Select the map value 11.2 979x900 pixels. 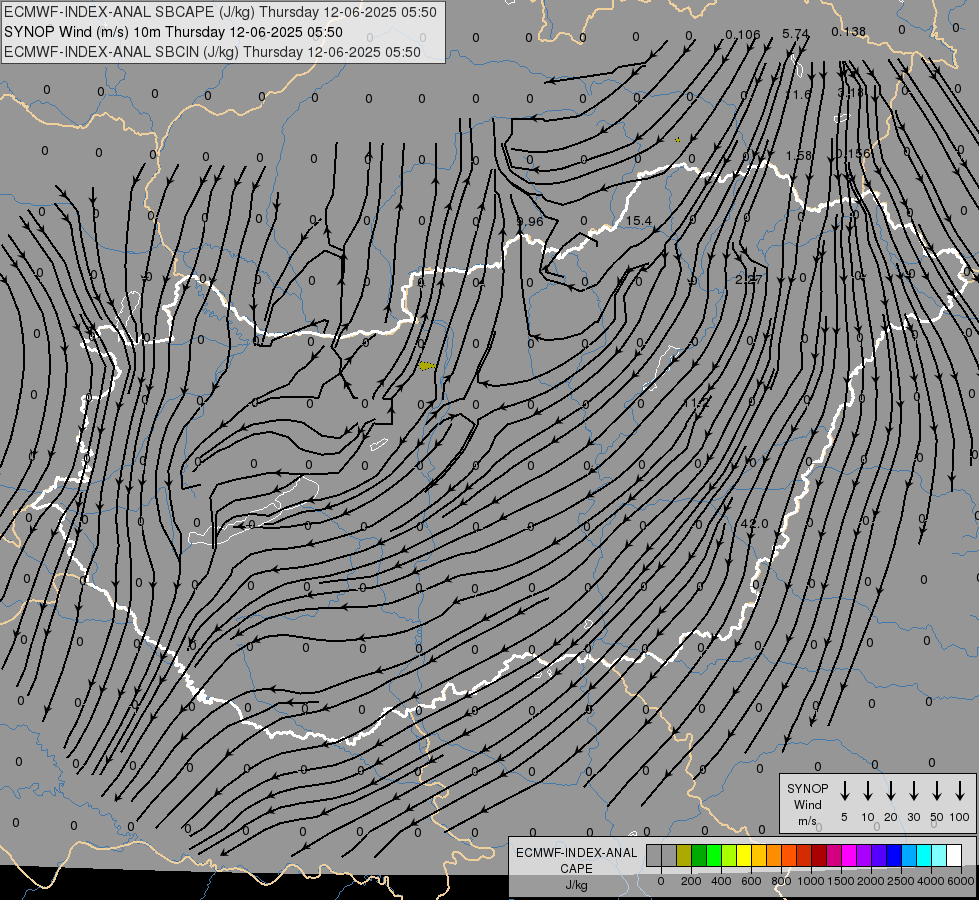[x=696, y=403]
